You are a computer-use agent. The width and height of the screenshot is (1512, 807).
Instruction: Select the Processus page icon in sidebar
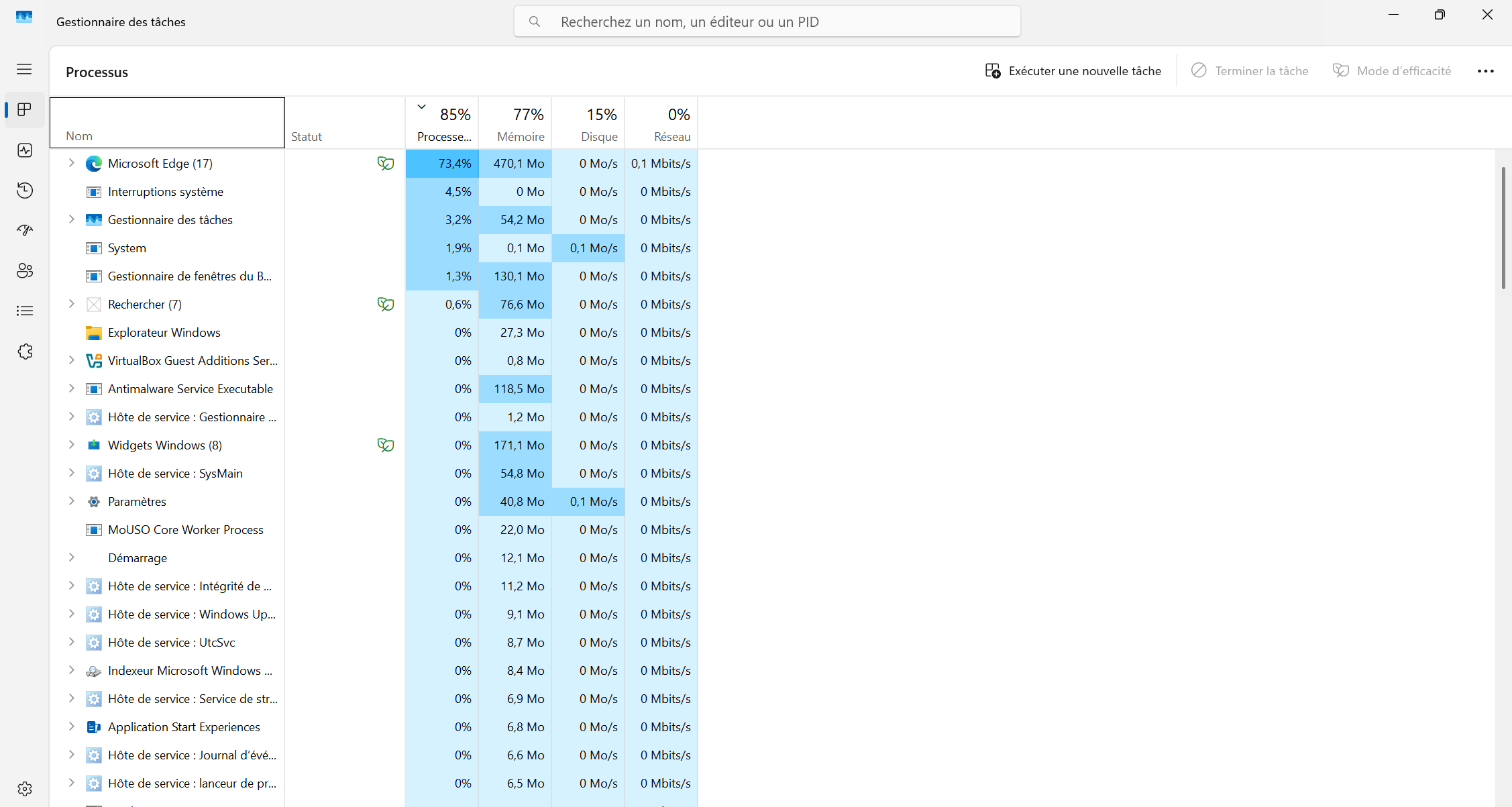[x=25, y=109]
